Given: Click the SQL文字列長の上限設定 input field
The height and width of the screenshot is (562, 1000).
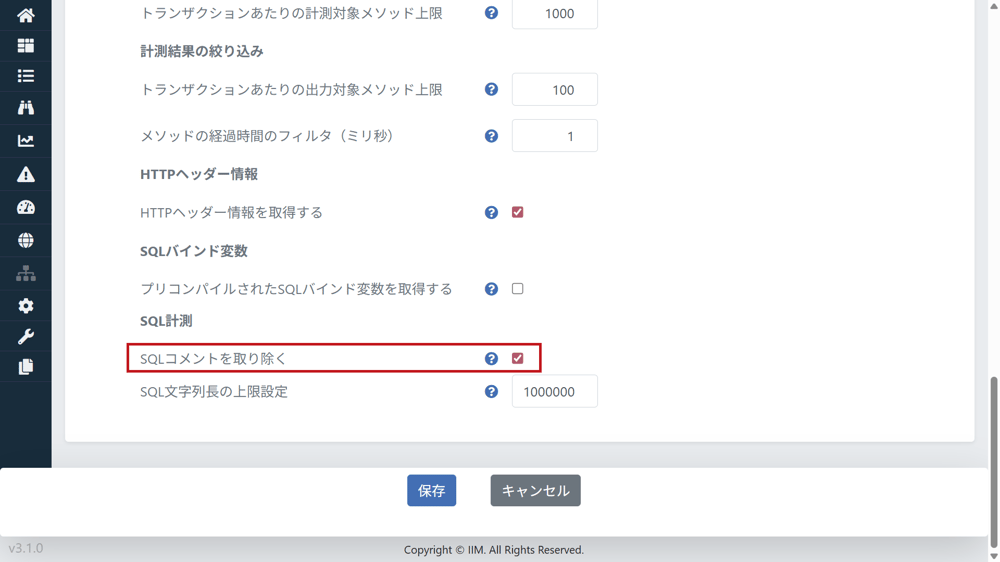Looking at the screenshot, I should tap(554, 392).
